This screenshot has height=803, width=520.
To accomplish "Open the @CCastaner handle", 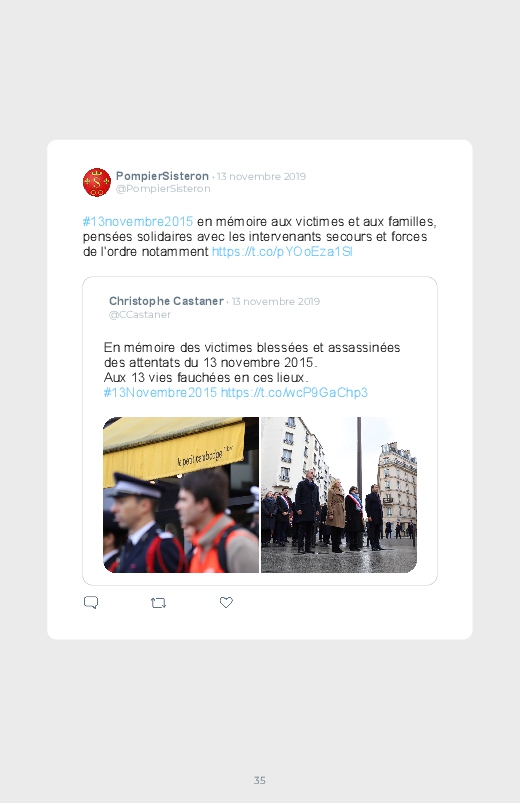I will click(140, 314).
